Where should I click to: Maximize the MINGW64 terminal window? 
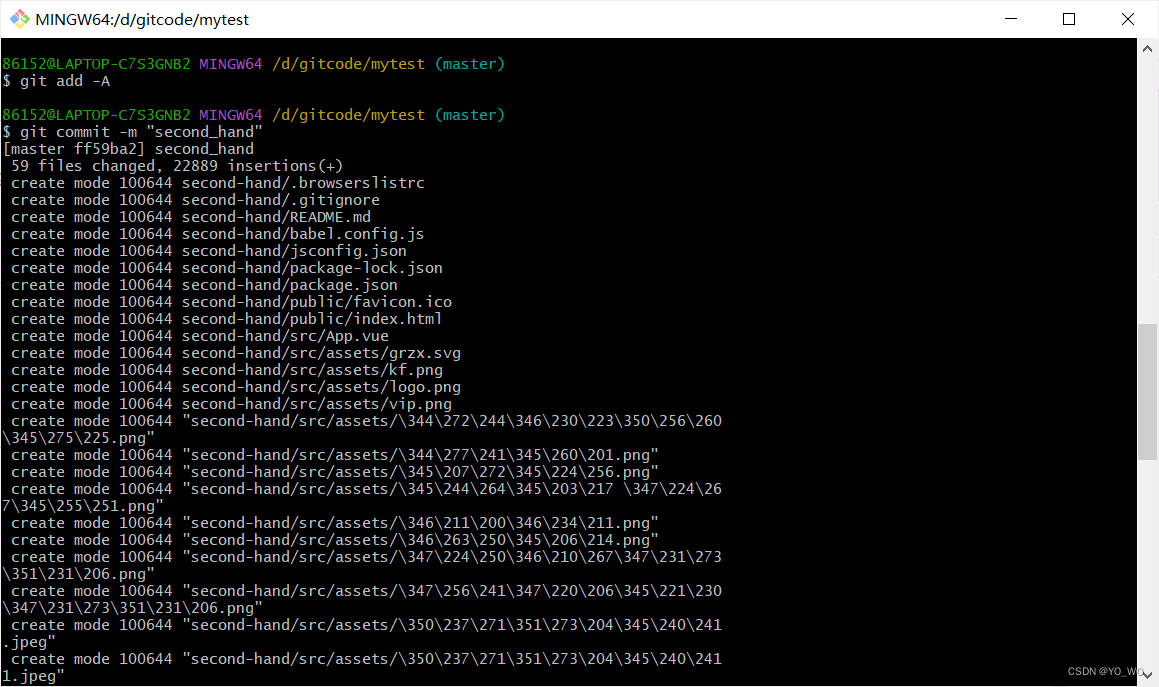coord(1069,19)
